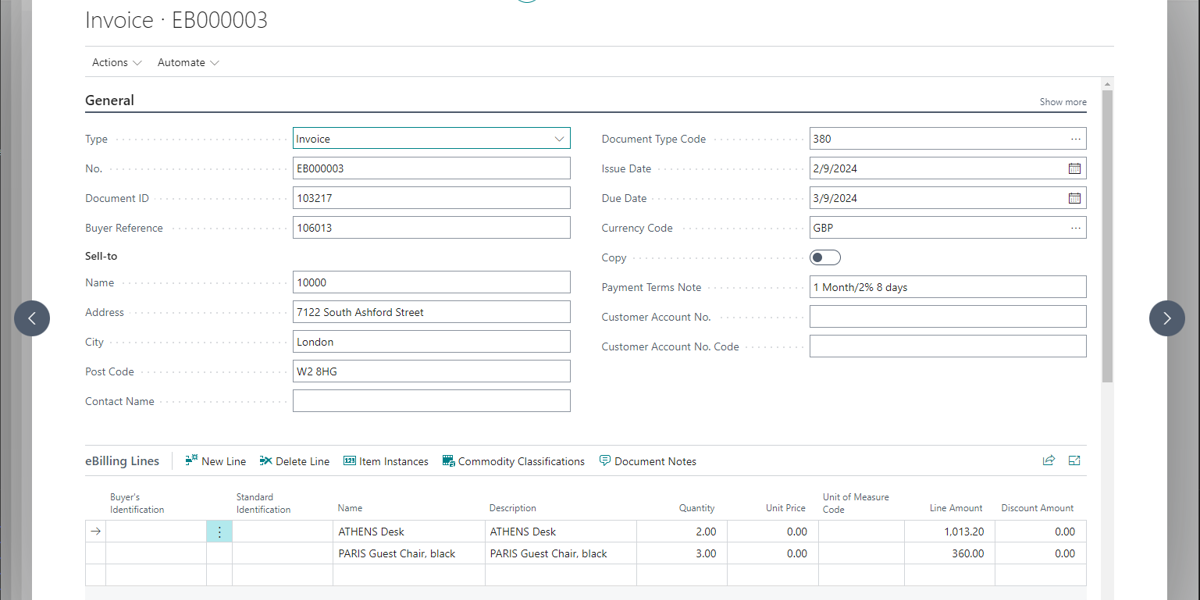The height and width of the screenshot is (600, 1200).
Task: Open the Document Type Code lookup
Action: [x=1075, y=139]
